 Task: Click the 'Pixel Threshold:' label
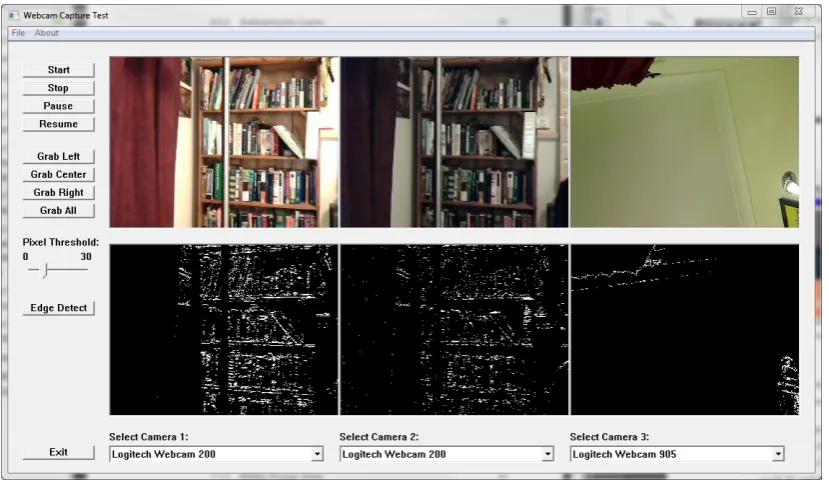61,242
